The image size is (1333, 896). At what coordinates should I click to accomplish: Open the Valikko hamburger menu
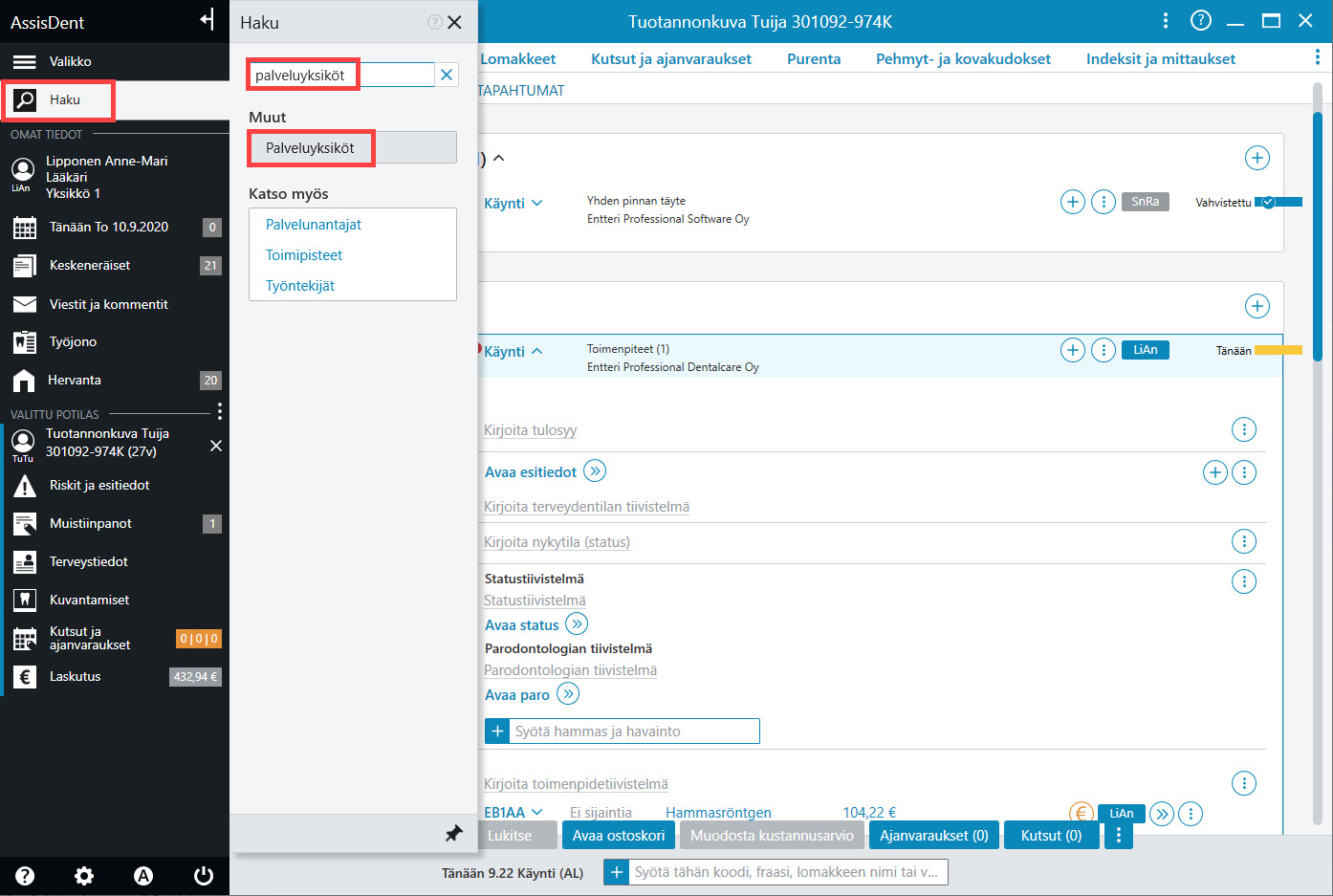tap(24, 61)
